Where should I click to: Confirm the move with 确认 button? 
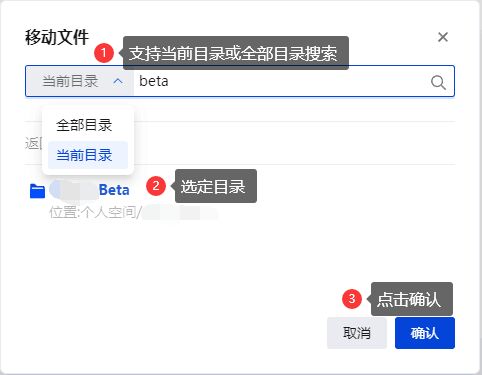click(x=425, y=333)
